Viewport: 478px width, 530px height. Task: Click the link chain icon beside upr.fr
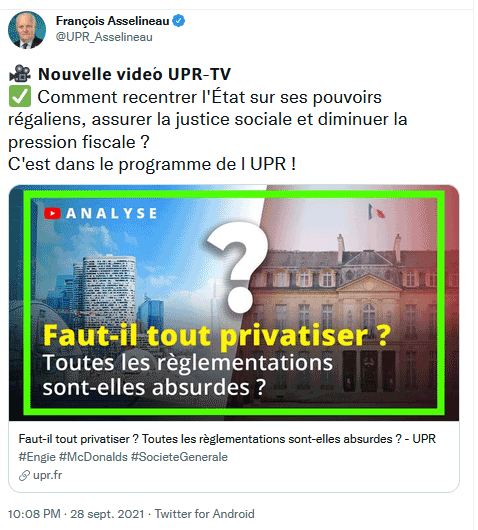[24, 476]
